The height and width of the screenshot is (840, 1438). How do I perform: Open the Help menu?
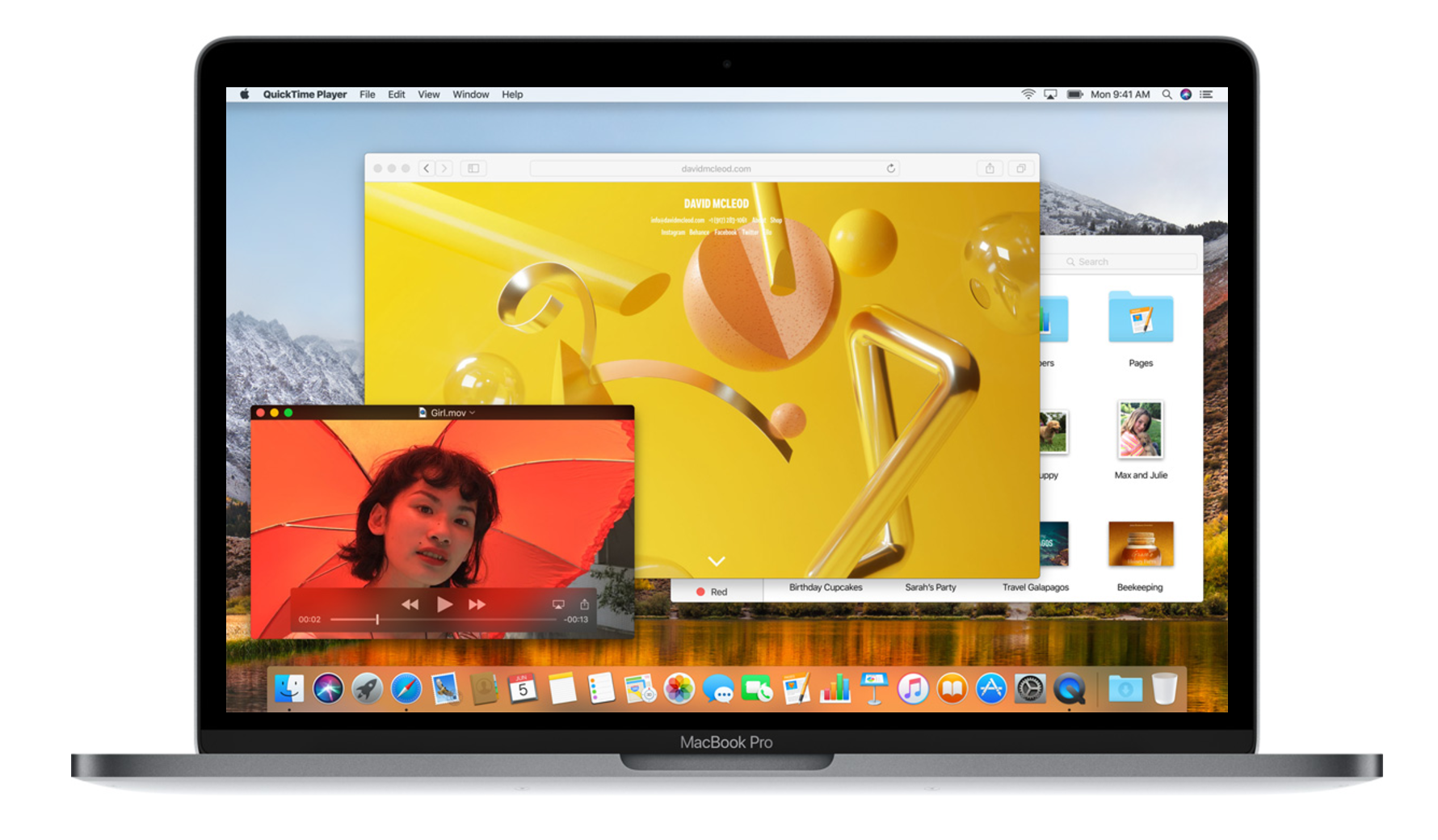[x=512, y=94]
